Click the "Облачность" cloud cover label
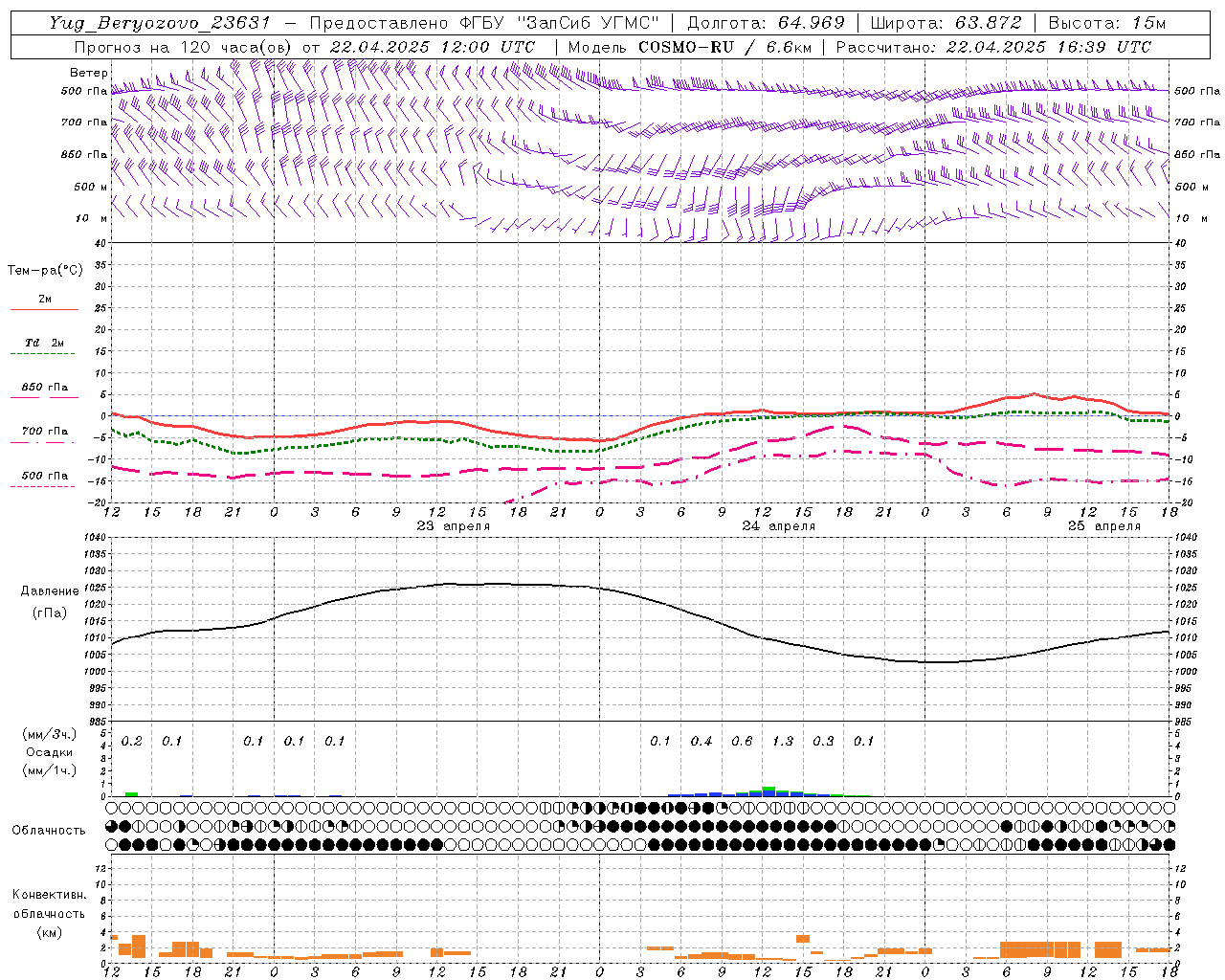The width and height of the screenshot is (1225, 980). tap(49, 831)
